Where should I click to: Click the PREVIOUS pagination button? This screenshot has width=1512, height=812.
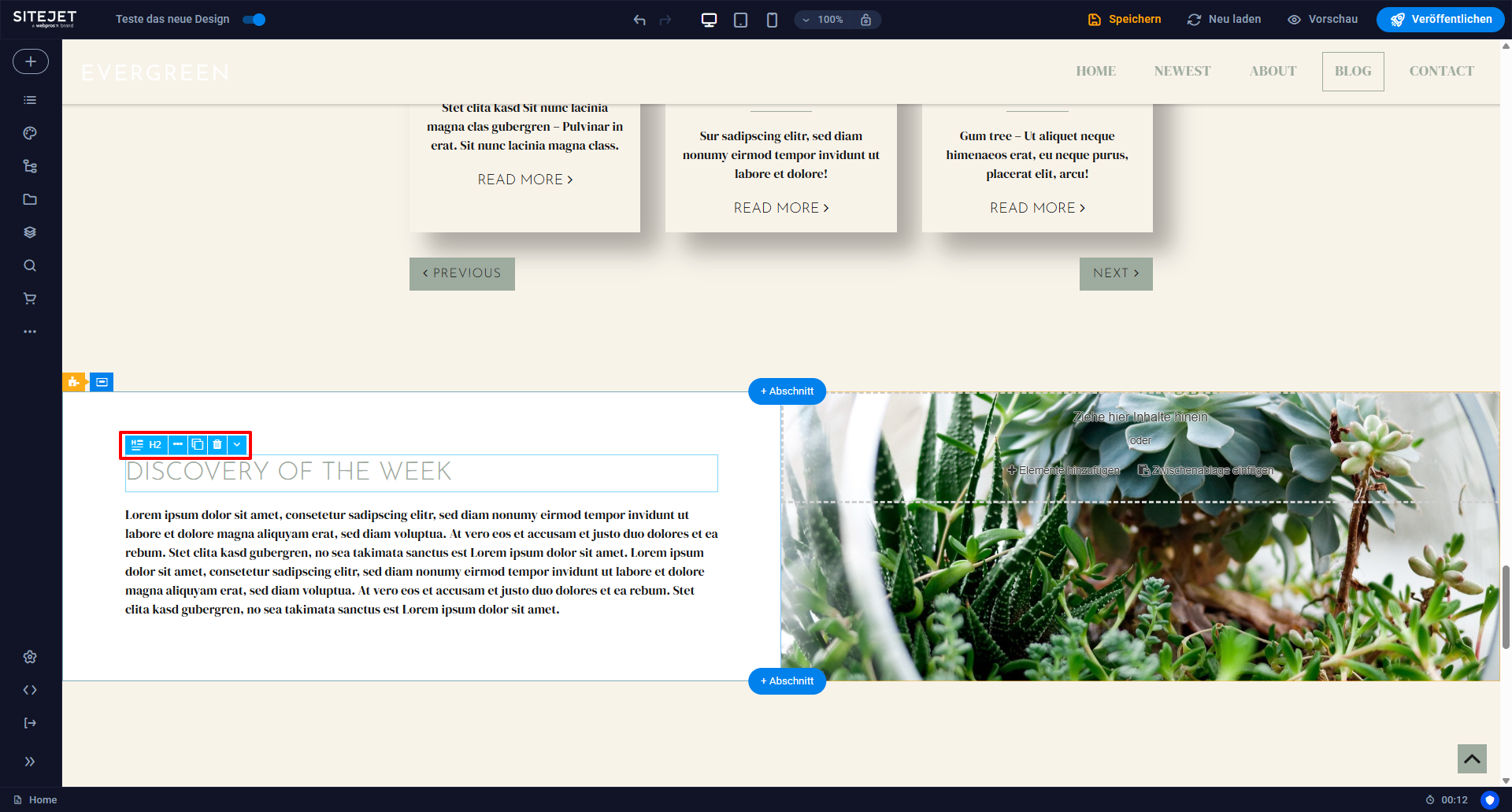point(462,273)
